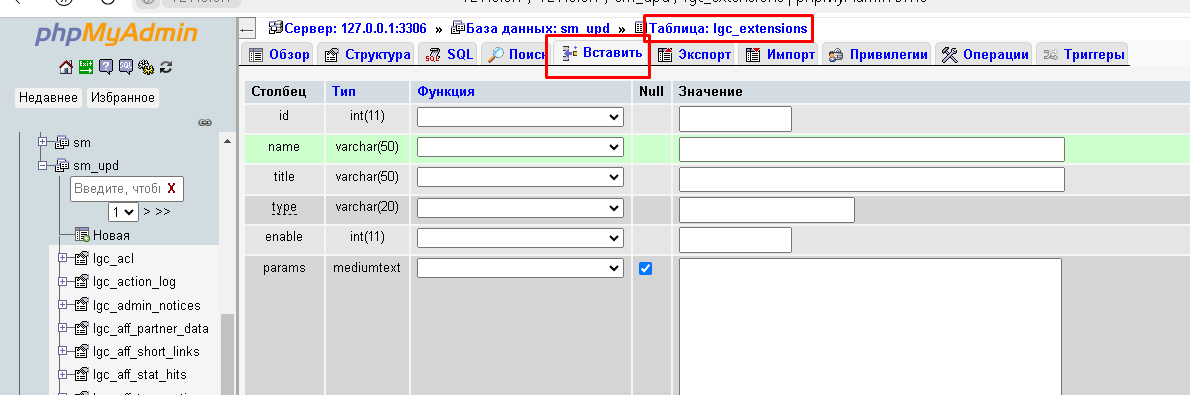Open the Привилегии tab

pos(878,54)
